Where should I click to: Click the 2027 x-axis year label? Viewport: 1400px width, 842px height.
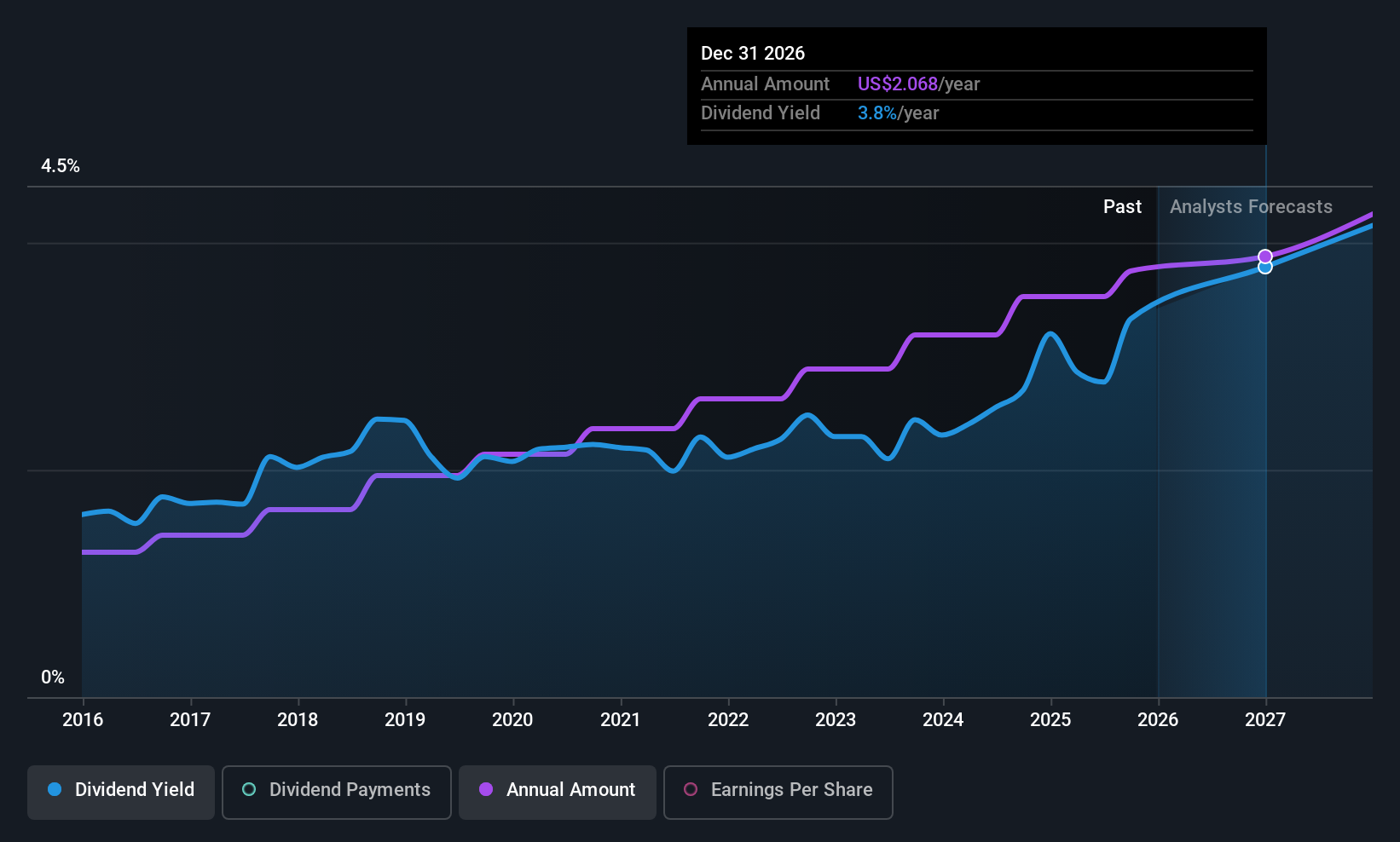click(x=1265, y=720)
